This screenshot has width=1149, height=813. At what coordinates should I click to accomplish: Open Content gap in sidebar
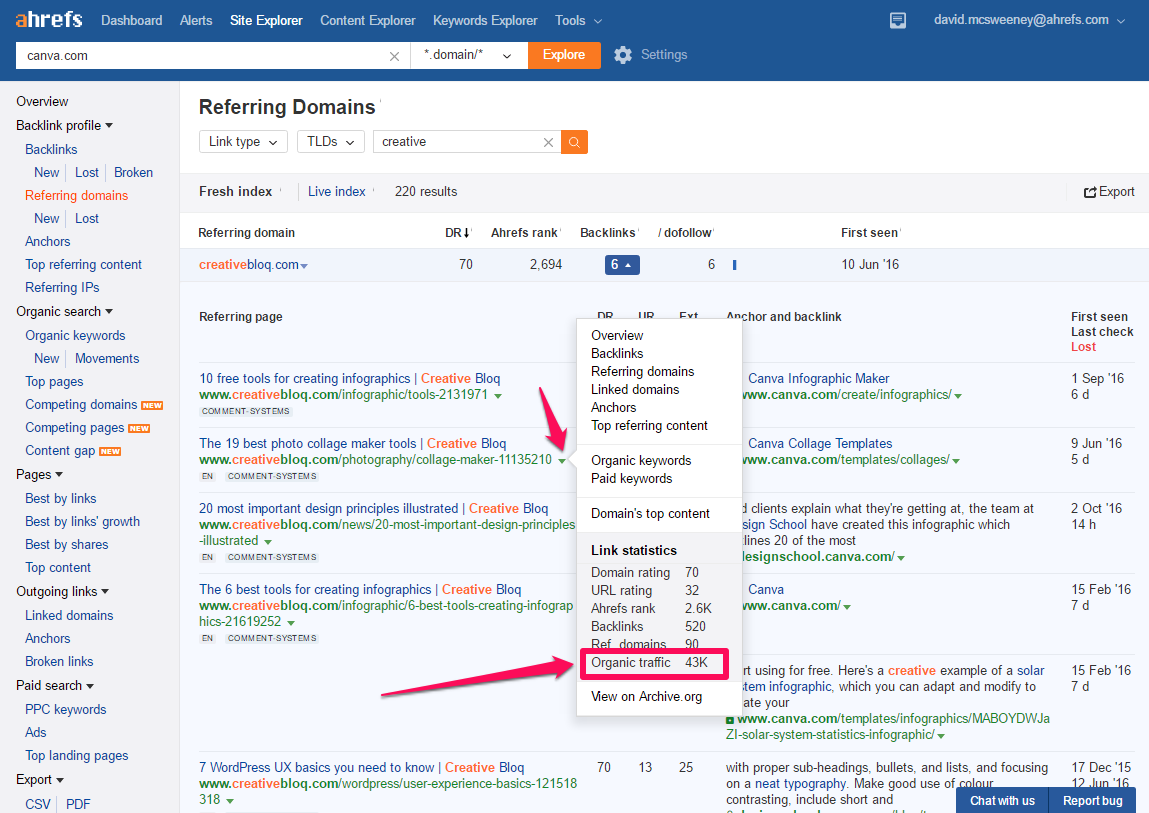60,451
